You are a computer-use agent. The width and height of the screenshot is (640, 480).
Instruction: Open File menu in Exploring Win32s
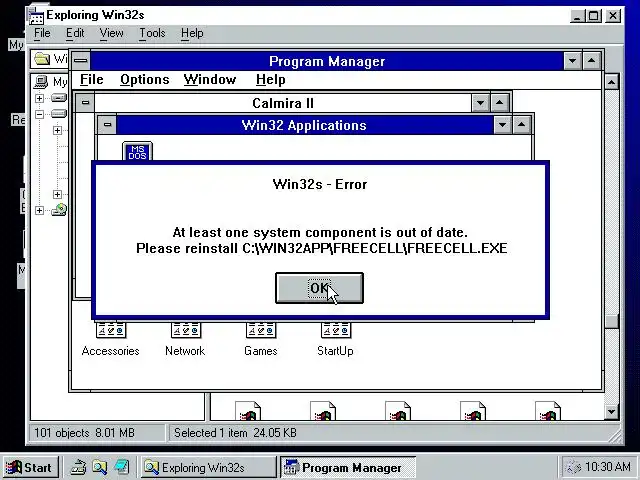[42, 33]
